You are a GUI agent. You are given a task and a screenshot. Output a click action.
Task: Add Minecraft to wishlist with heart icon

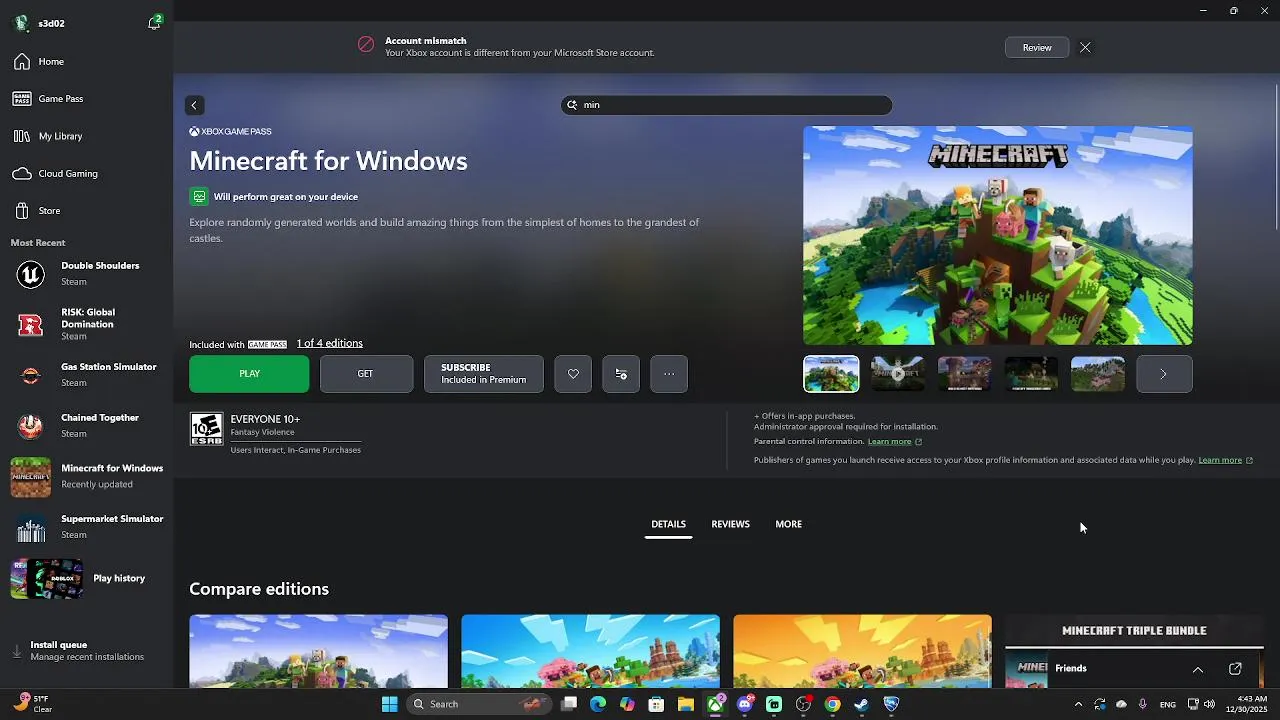pyautogui.click(x=573, y=374)
